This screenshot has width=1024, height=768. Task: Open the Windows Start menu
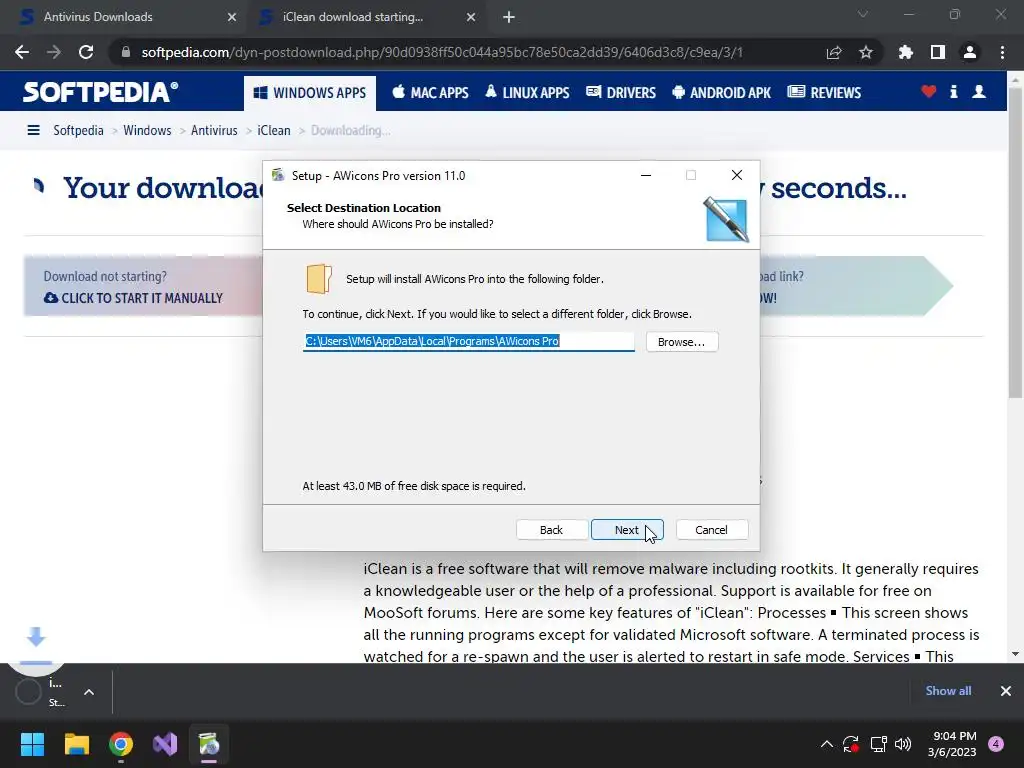click(x=32, y=744)
